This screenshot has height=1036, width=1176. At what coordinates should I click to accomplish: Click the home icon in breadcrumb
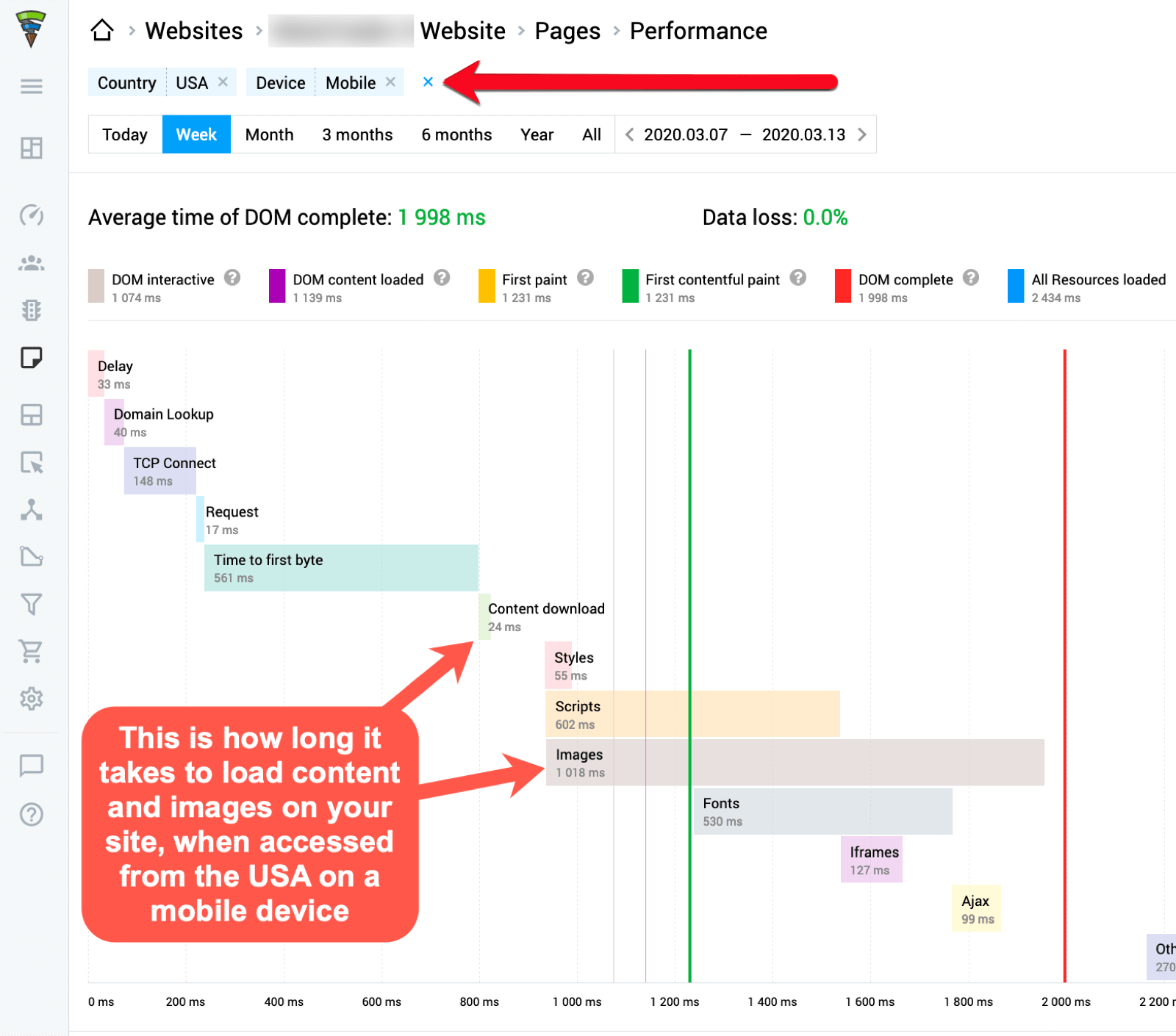tap(102, 31)
